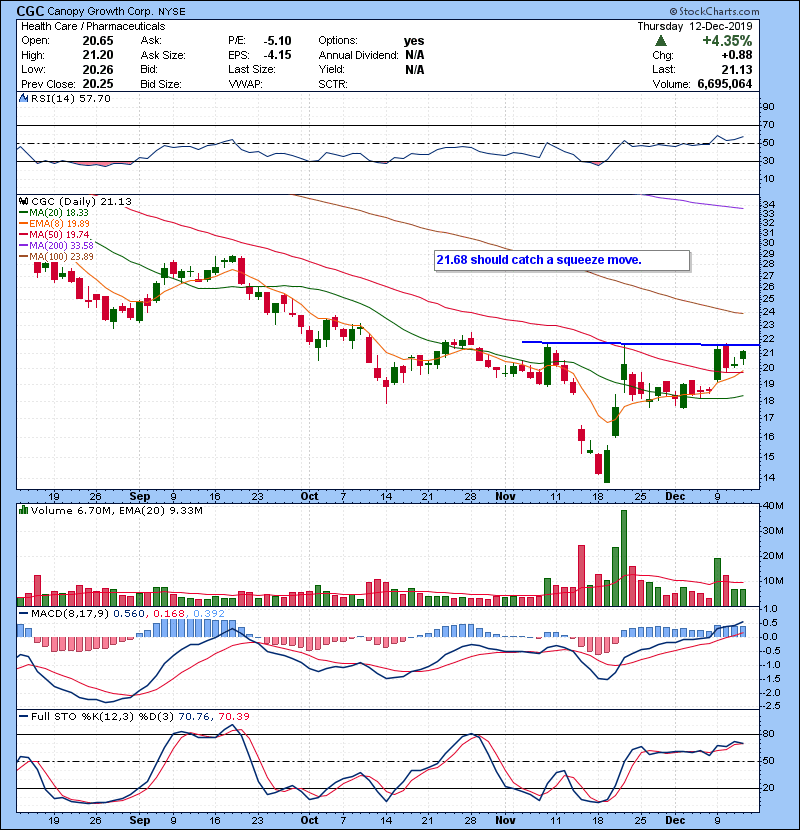The image size is (800, 830).
Task: Click the Last price value 21.13
Action: pos(736,69)
